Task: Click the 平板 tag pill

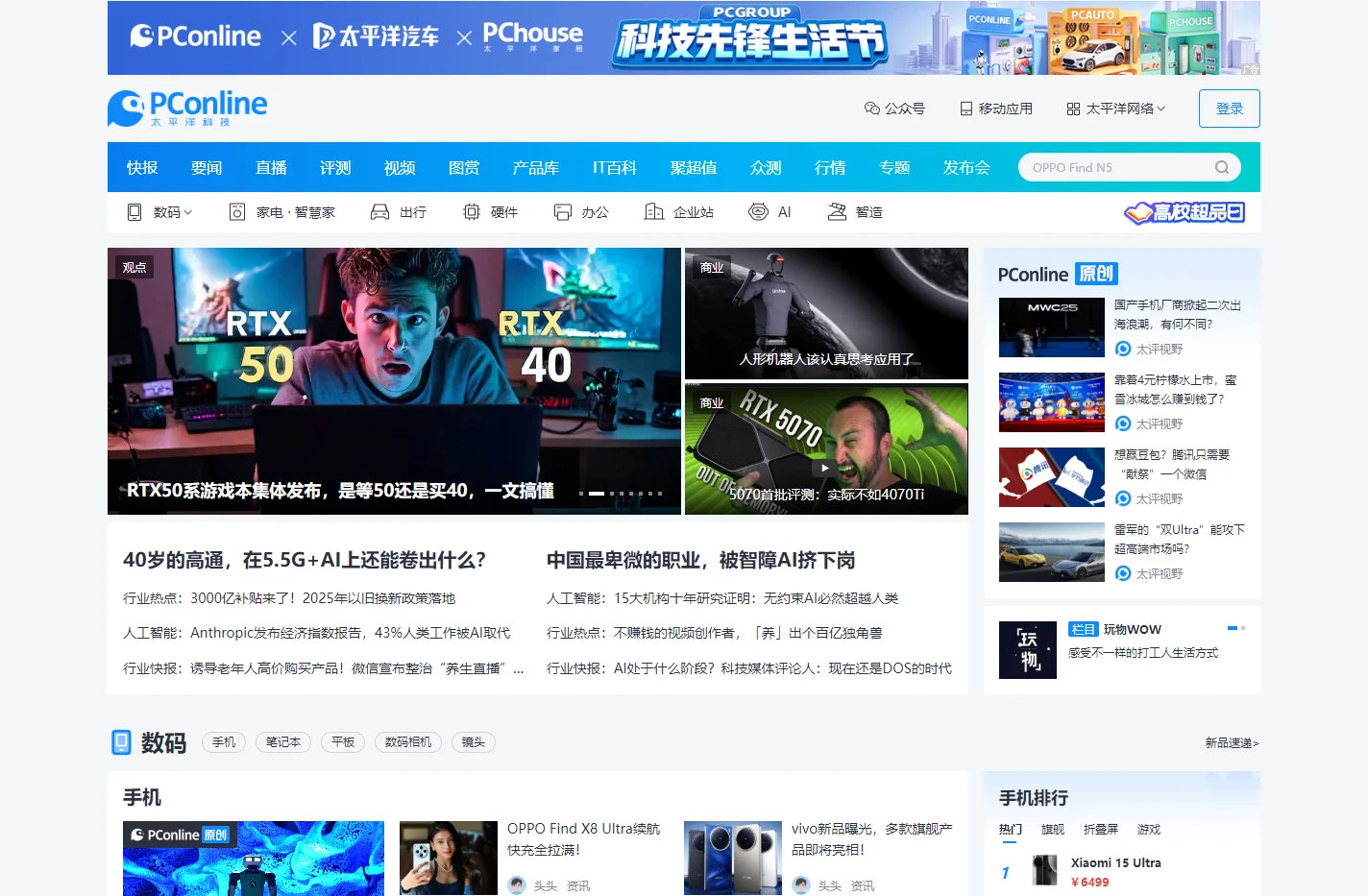Action: (343, 742)
